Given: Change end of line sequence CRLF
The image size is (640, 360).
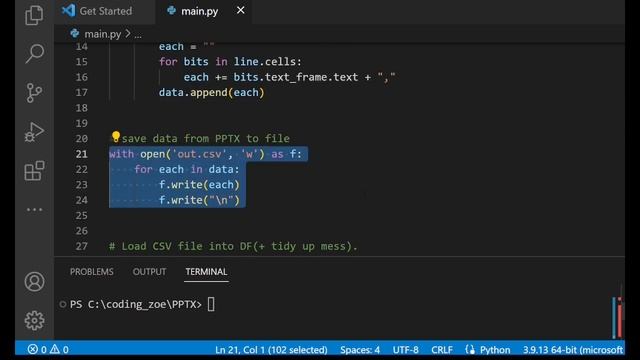Looking at the screenshot, I should pos(442,350).
